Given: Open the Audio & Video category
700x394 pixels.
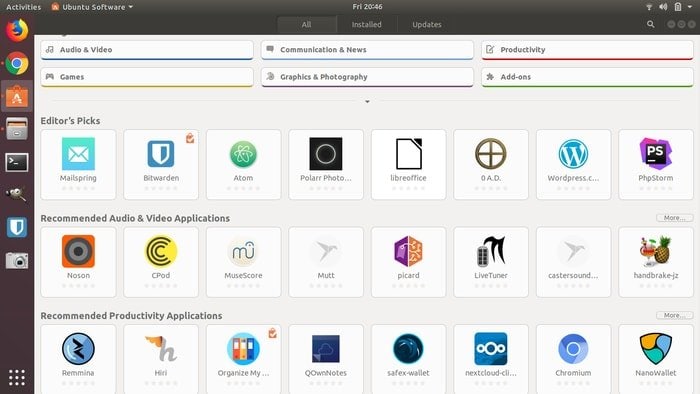Looking at the screenshot, I should 147,50.
